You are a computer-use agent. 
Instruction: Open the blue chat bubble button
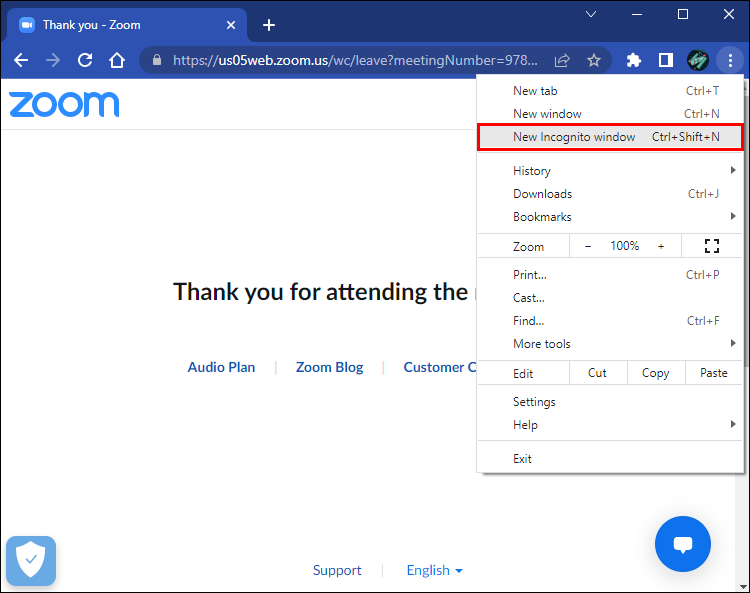[x=683, y=544]
